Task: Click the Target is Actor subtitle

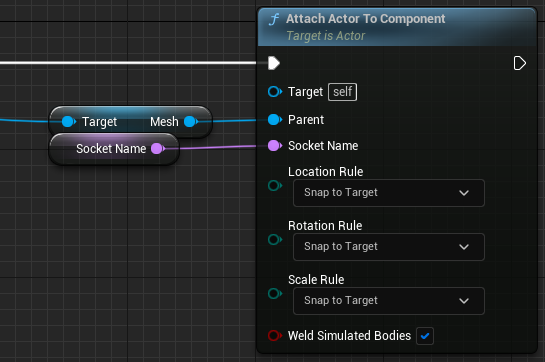Action: click(x=326, y=36)
